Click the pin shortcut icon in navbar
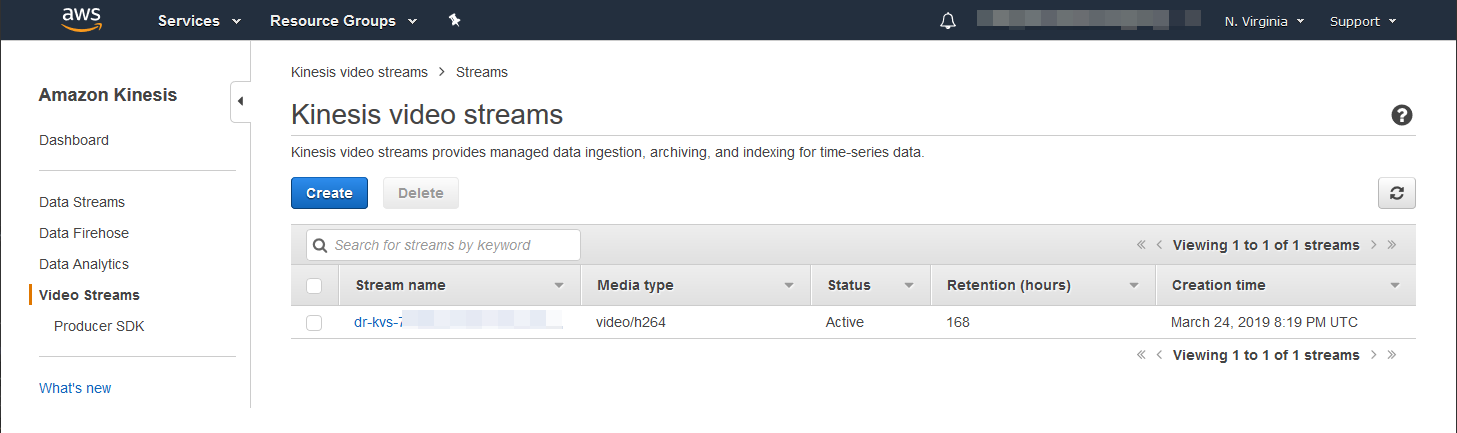 tap(455, 21)
